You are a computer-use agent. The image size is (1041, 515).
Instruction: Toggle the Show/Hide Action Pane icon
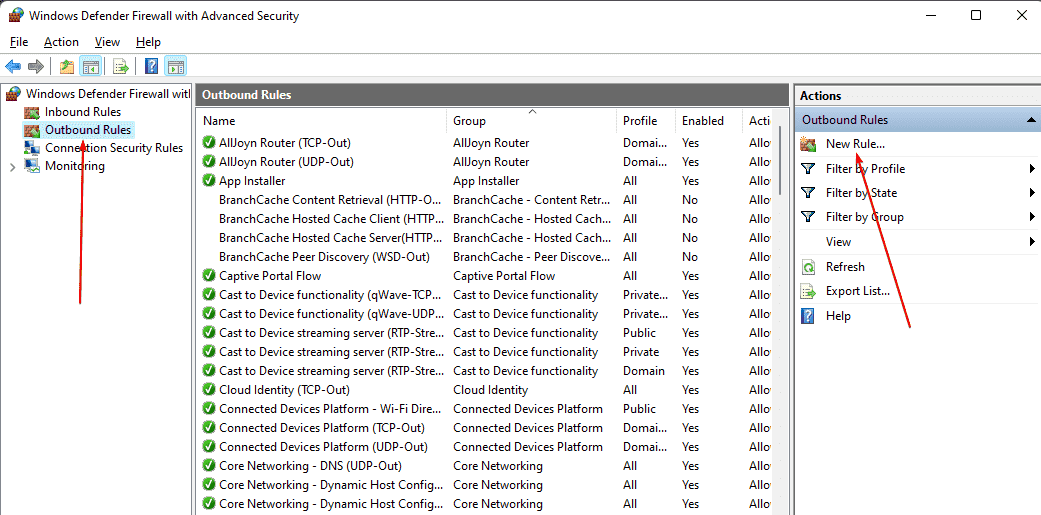(175, 66)
